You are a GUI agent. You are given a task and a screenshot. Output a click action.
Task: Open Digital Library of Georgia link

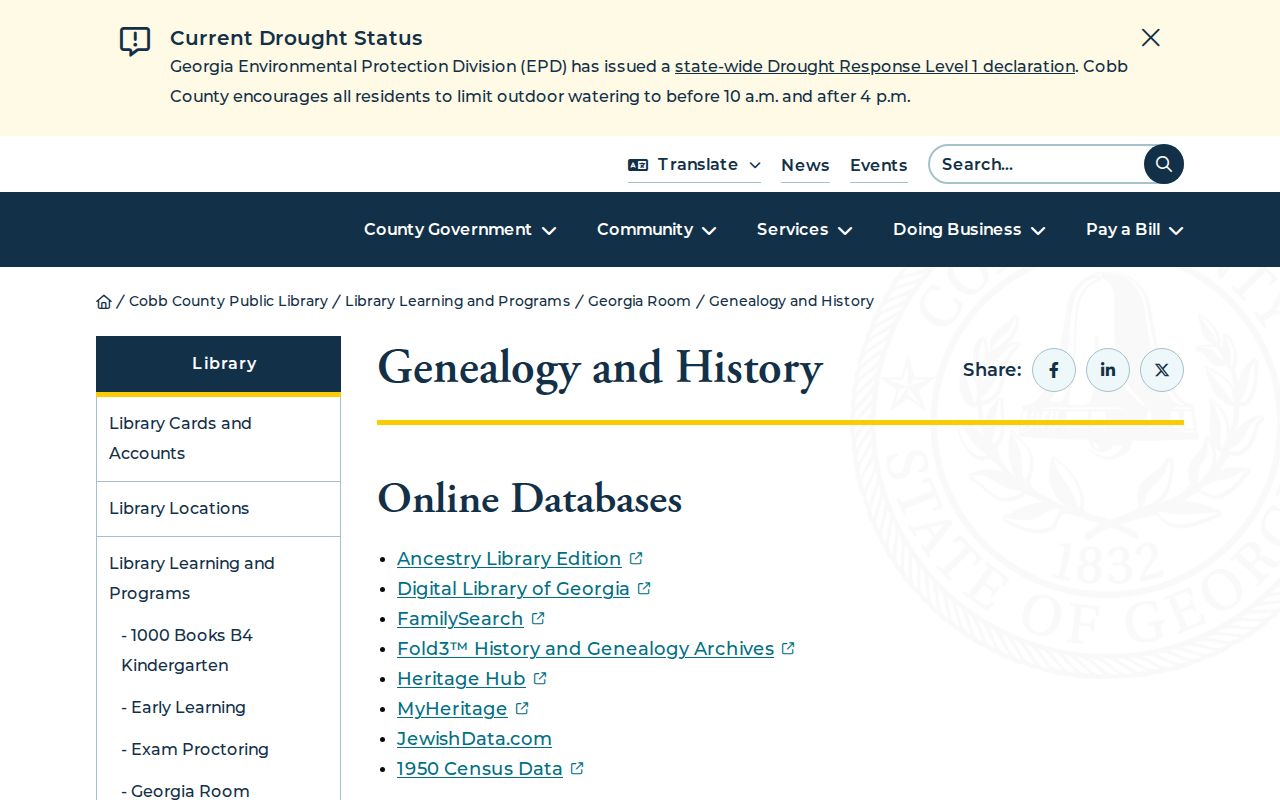click(x=513, y=588)
